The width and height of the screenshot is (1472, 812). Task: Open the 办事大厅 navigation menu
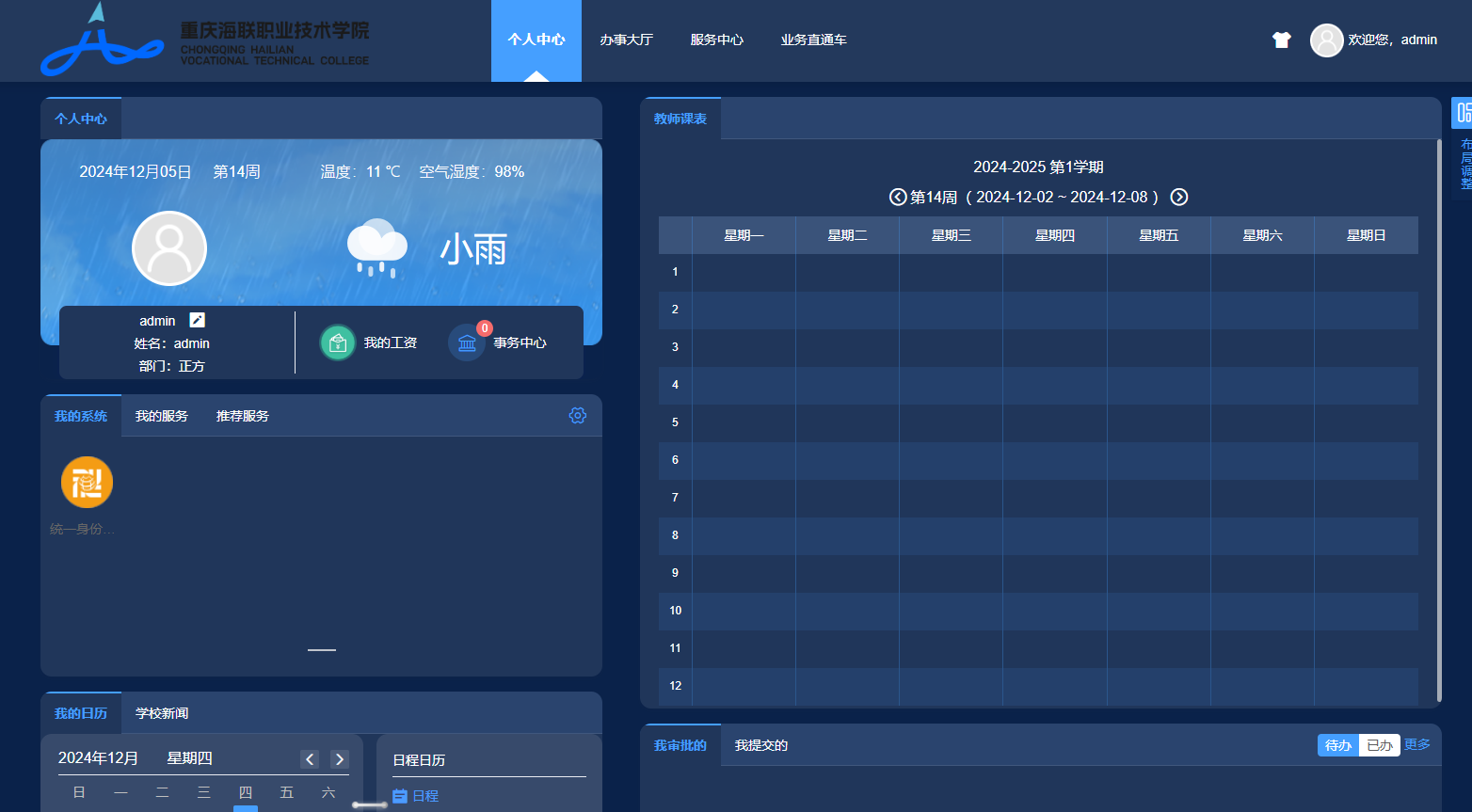point(626,40)
